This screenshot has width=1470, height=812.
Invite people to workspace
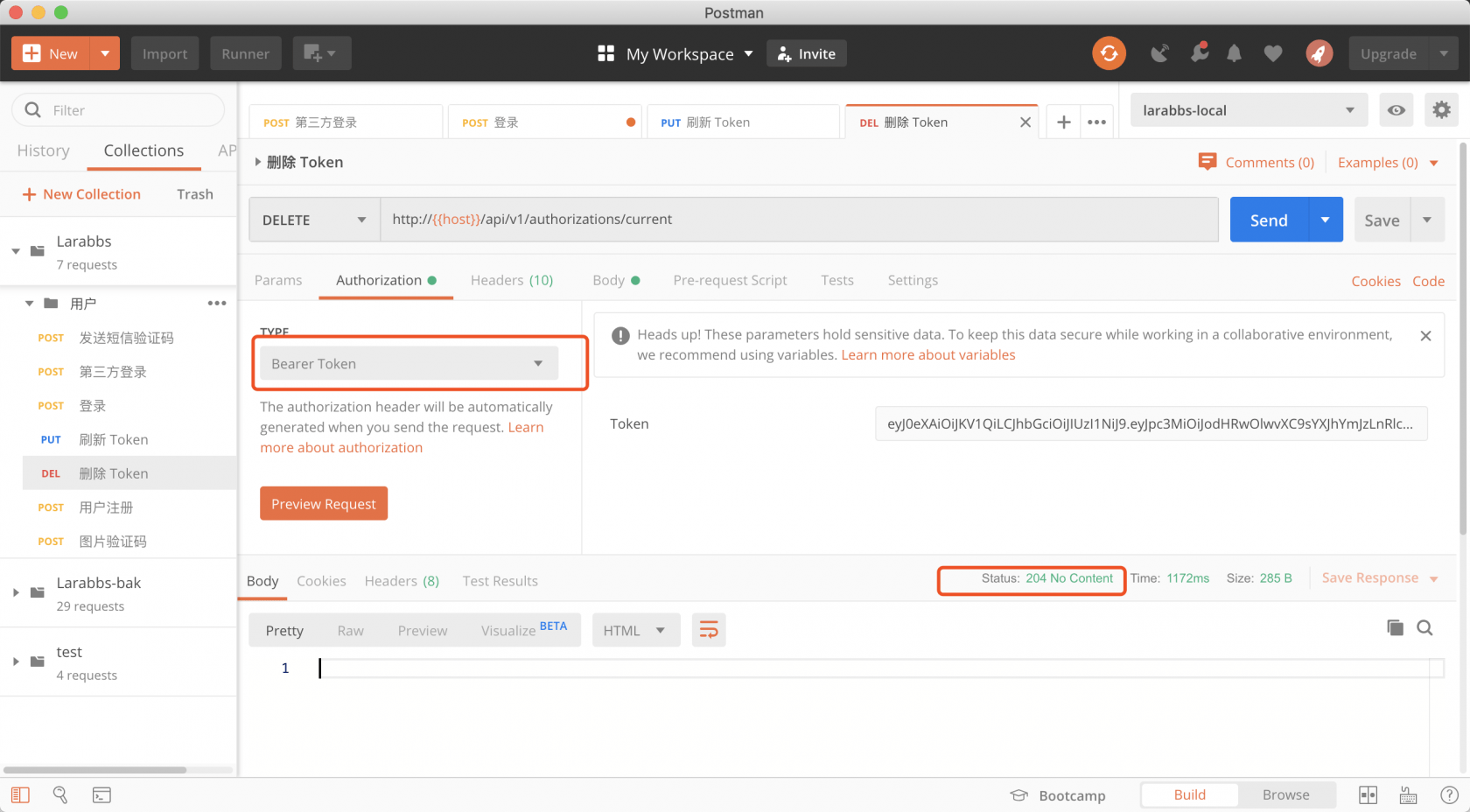point(807,53)
